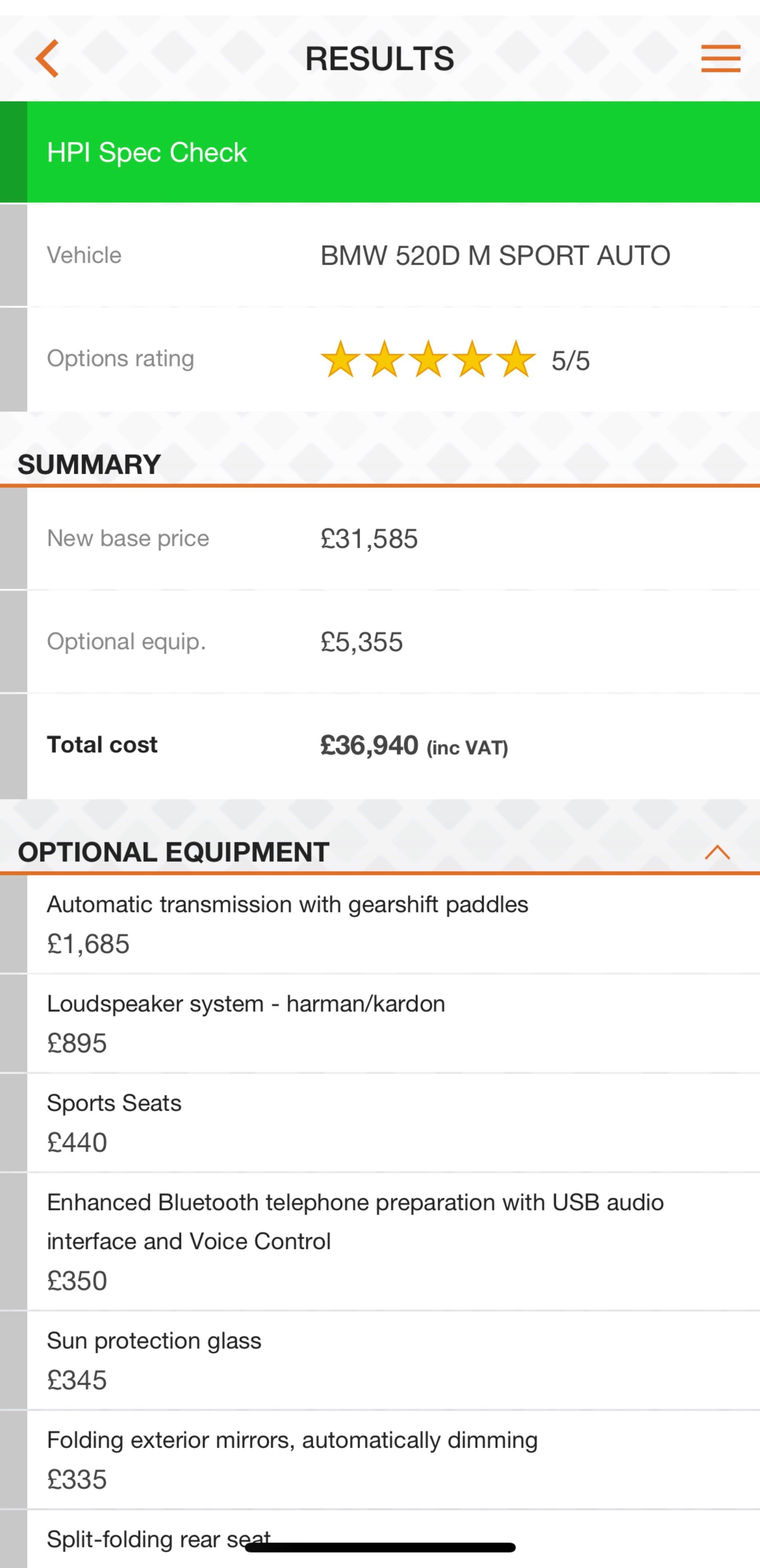Tap the home indicator bar
The width and height of the screenshot is (760, 1568).
(380, 1547)
